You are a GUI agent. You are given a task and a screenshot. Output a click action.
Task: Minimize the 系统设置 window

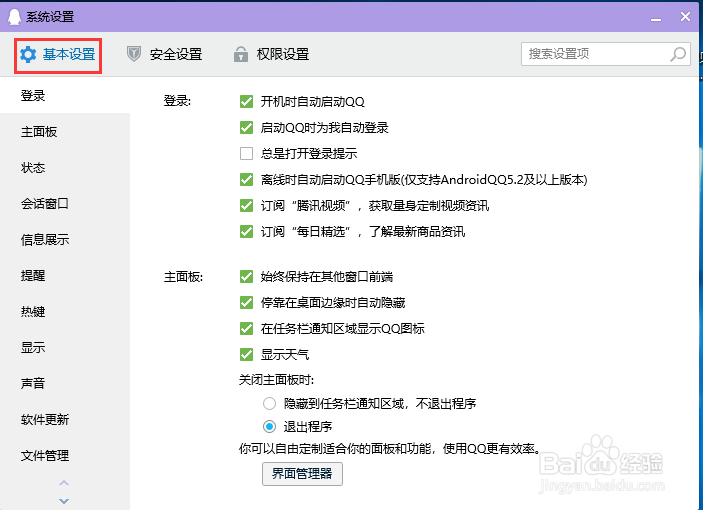tap(656, 18)
